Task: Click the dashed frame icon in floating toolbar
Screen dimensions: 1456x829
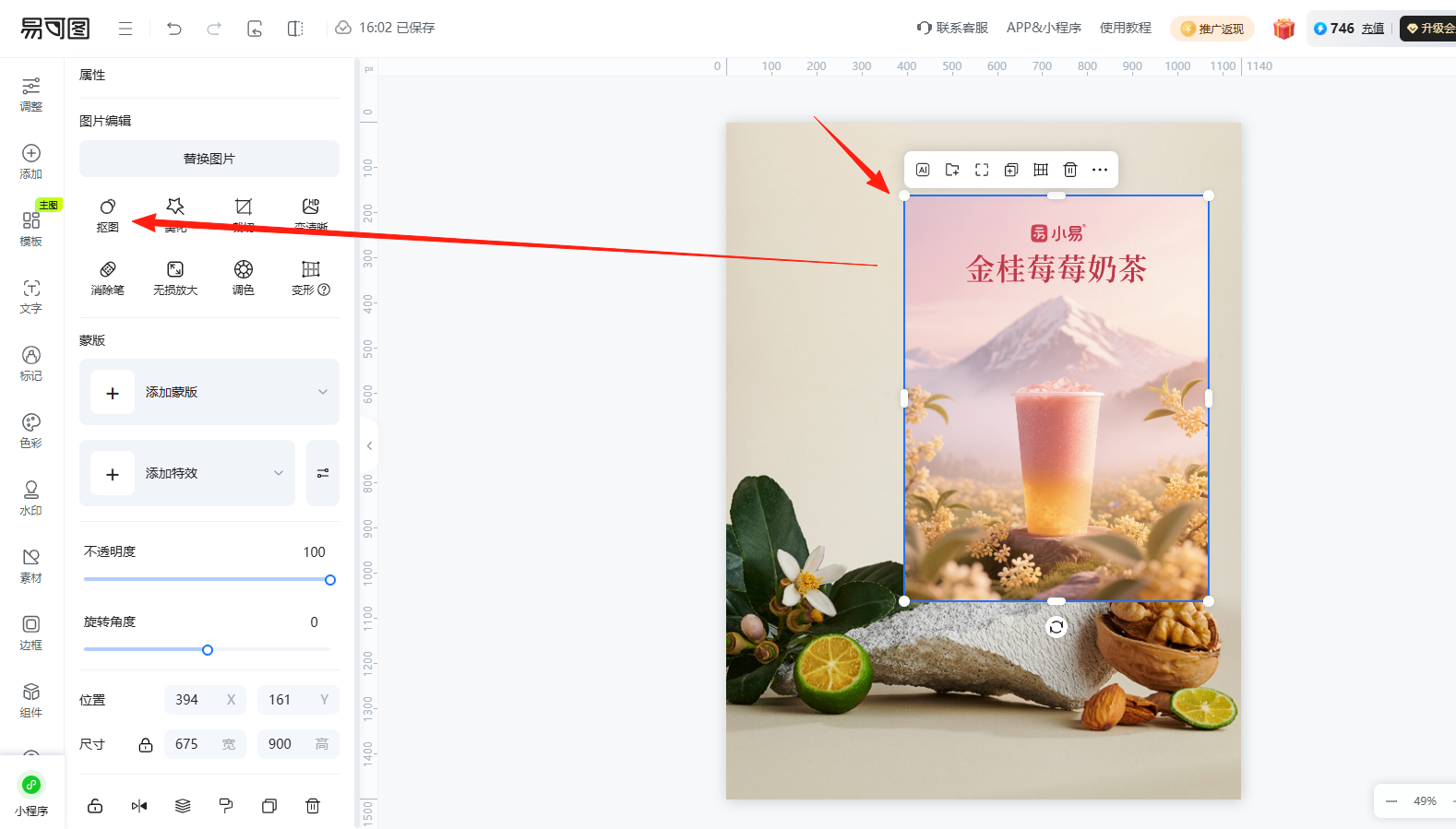Action: click(982, 170)
